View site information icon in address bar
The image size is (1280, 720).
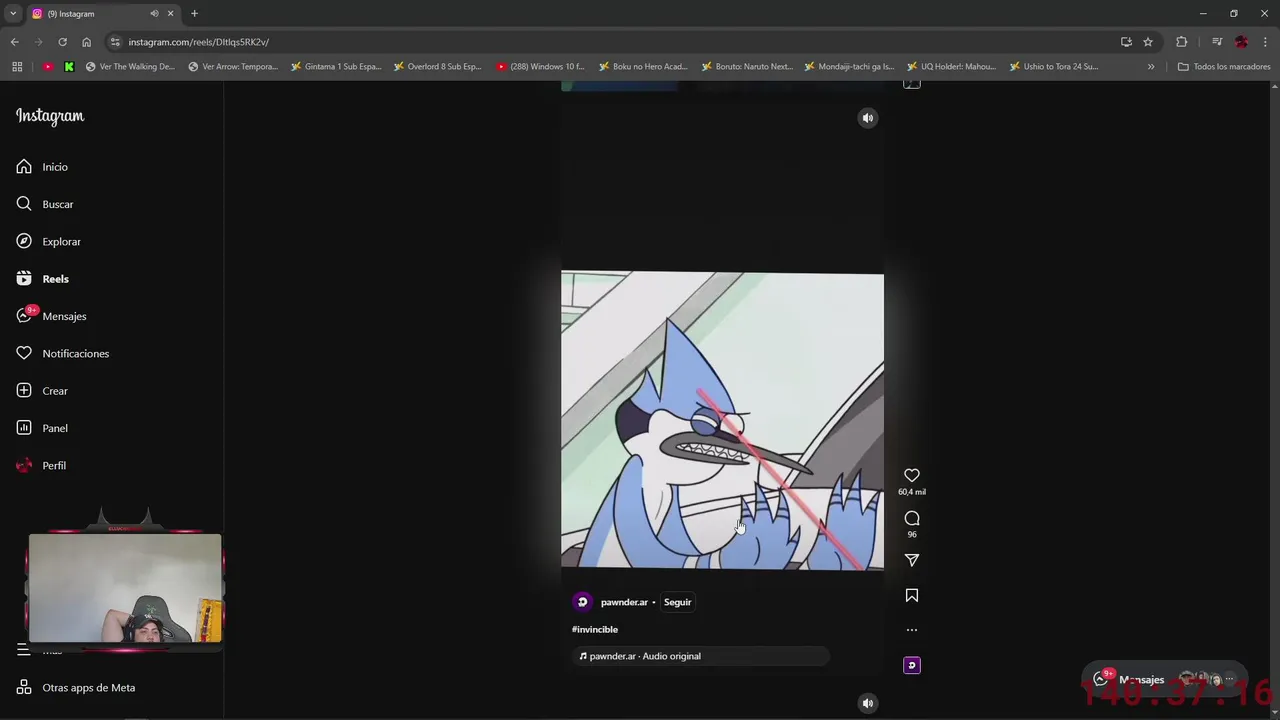115,42
